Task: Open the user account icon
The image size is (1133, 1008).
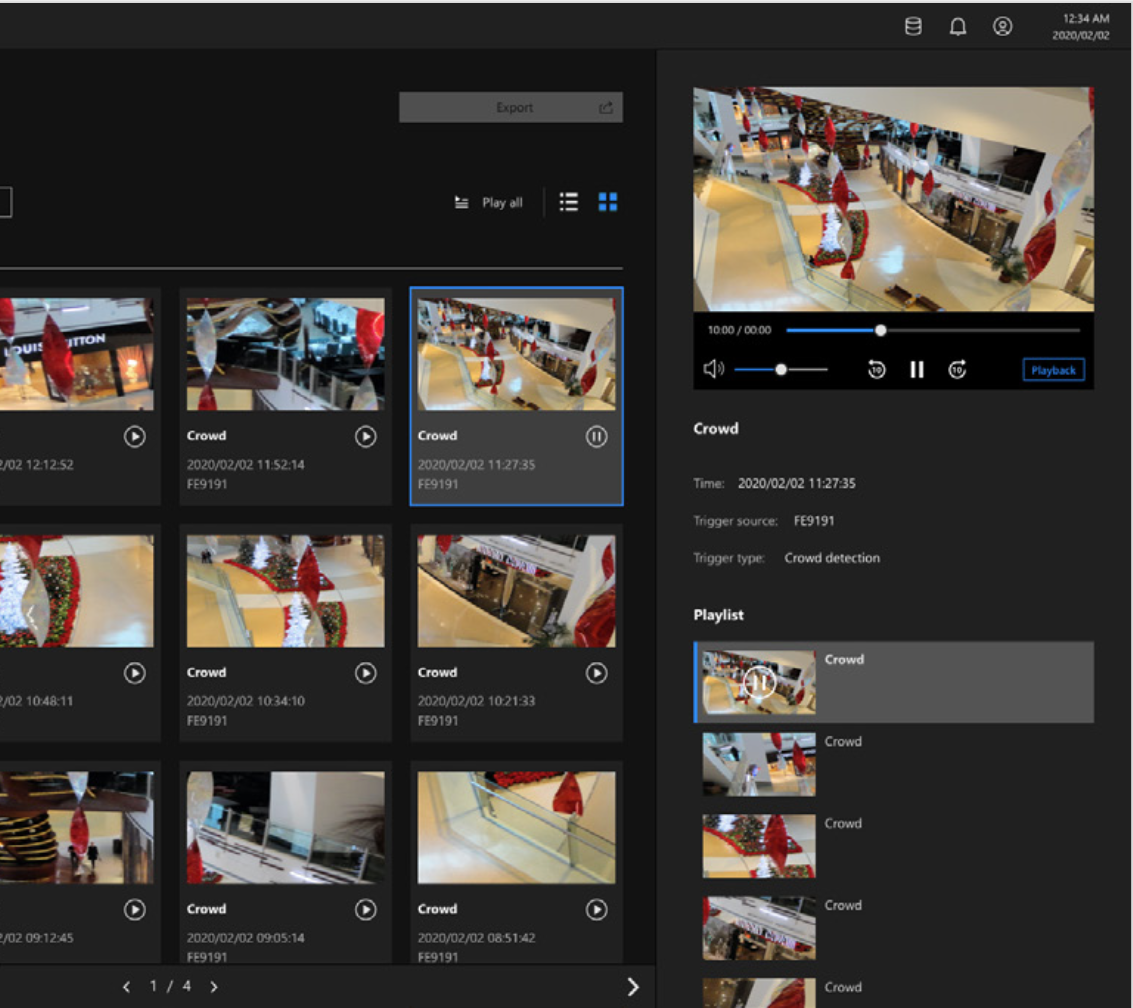Action: [1002, 27]
